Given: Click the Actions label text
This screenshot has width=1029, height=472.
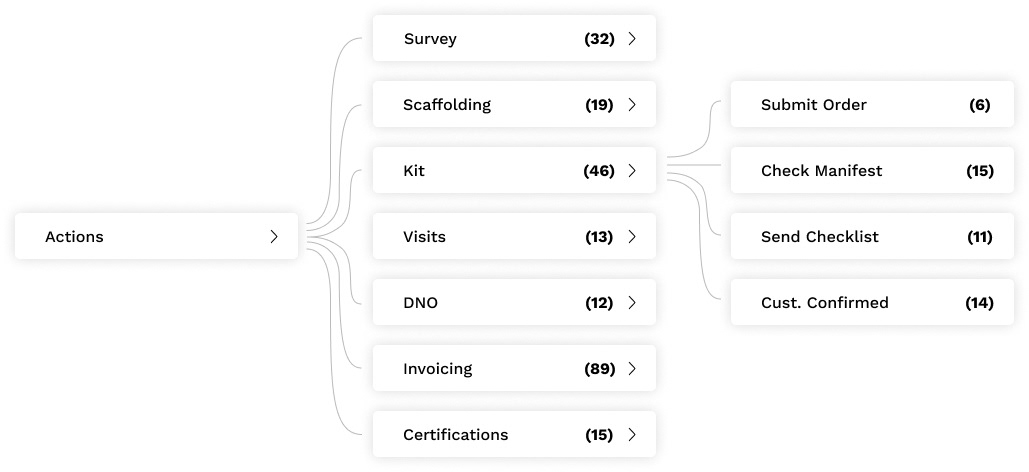Looking at the screenshot, I should 74,236.
